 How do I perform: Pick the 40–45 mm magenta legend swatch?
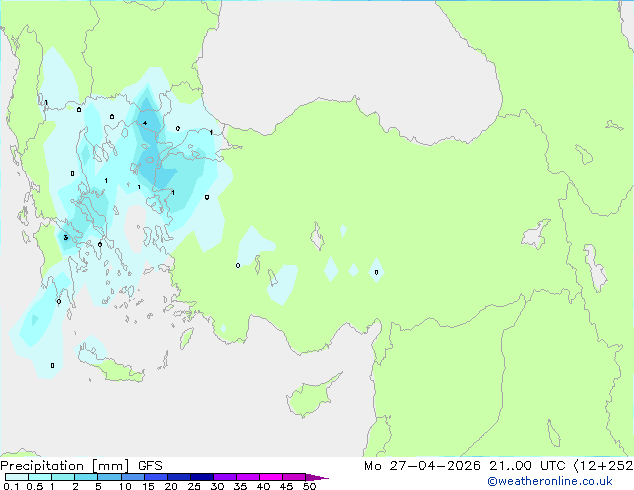[271, 477]
